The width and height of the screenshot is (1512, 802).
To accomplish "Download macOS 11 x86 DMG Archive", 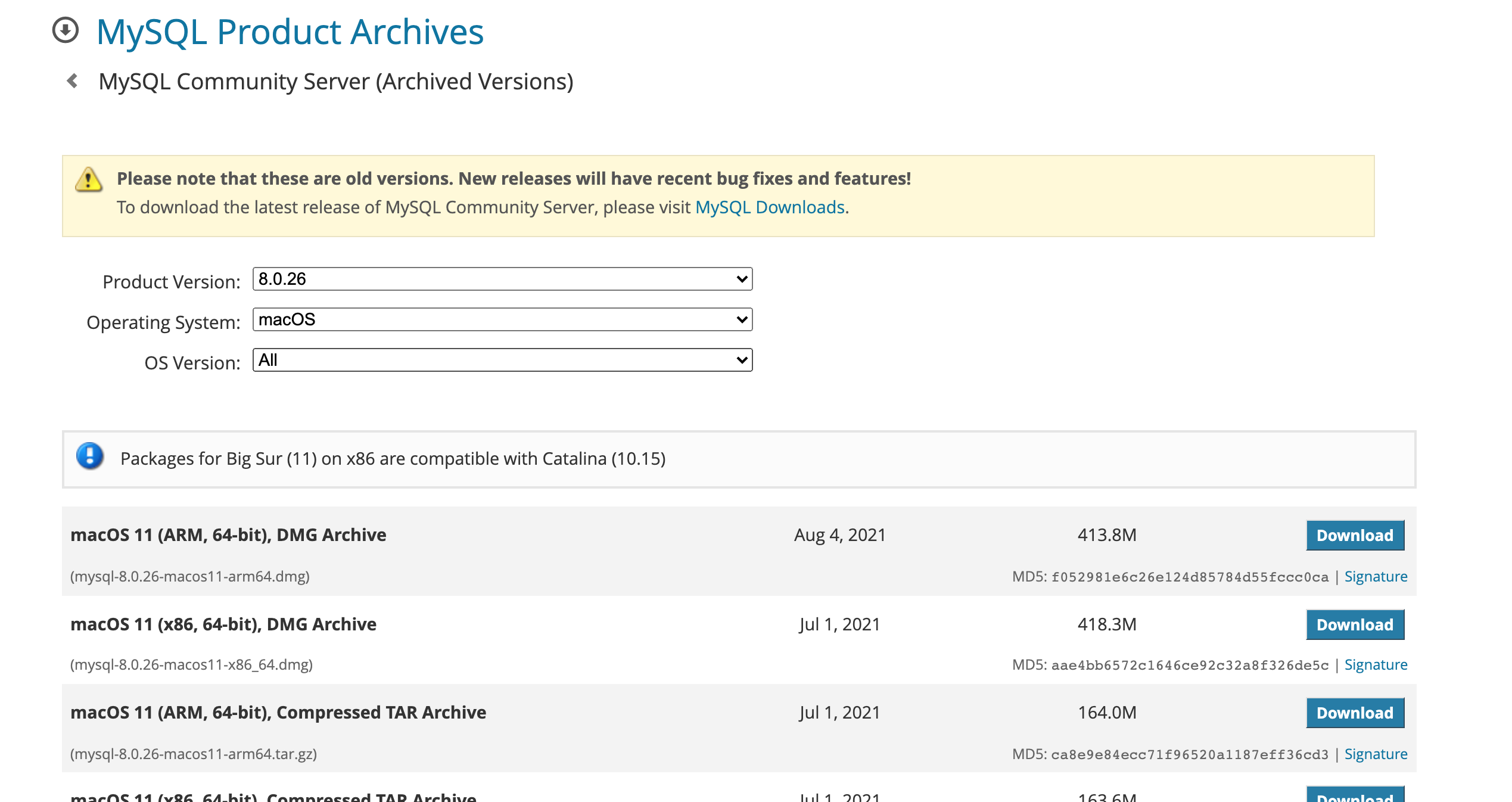I will pyautogui.click(x=1354, y=624).
